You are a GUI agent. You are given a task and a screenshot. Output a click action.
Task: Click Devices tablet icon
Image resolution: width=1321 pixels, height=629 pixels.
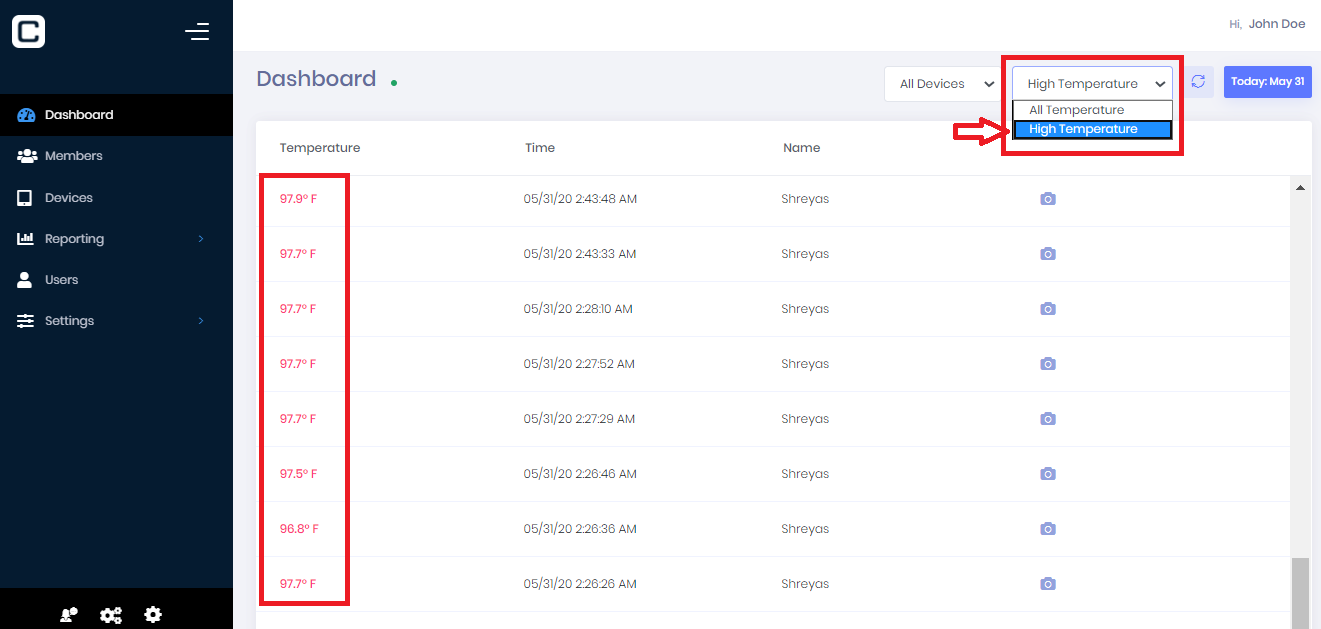(x=25, y=198)
